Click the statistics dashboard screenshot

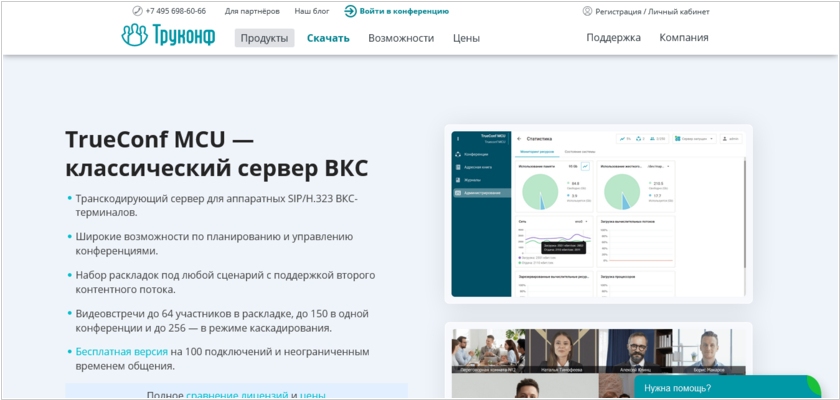coord(598,214)
